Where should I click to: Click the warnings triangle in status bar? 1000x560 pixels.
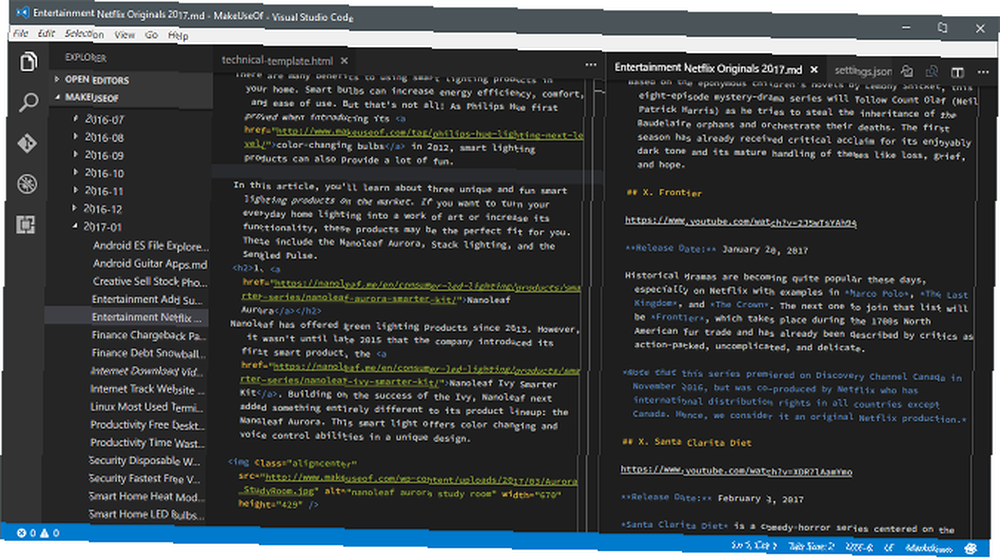click(x=45, y=533)
